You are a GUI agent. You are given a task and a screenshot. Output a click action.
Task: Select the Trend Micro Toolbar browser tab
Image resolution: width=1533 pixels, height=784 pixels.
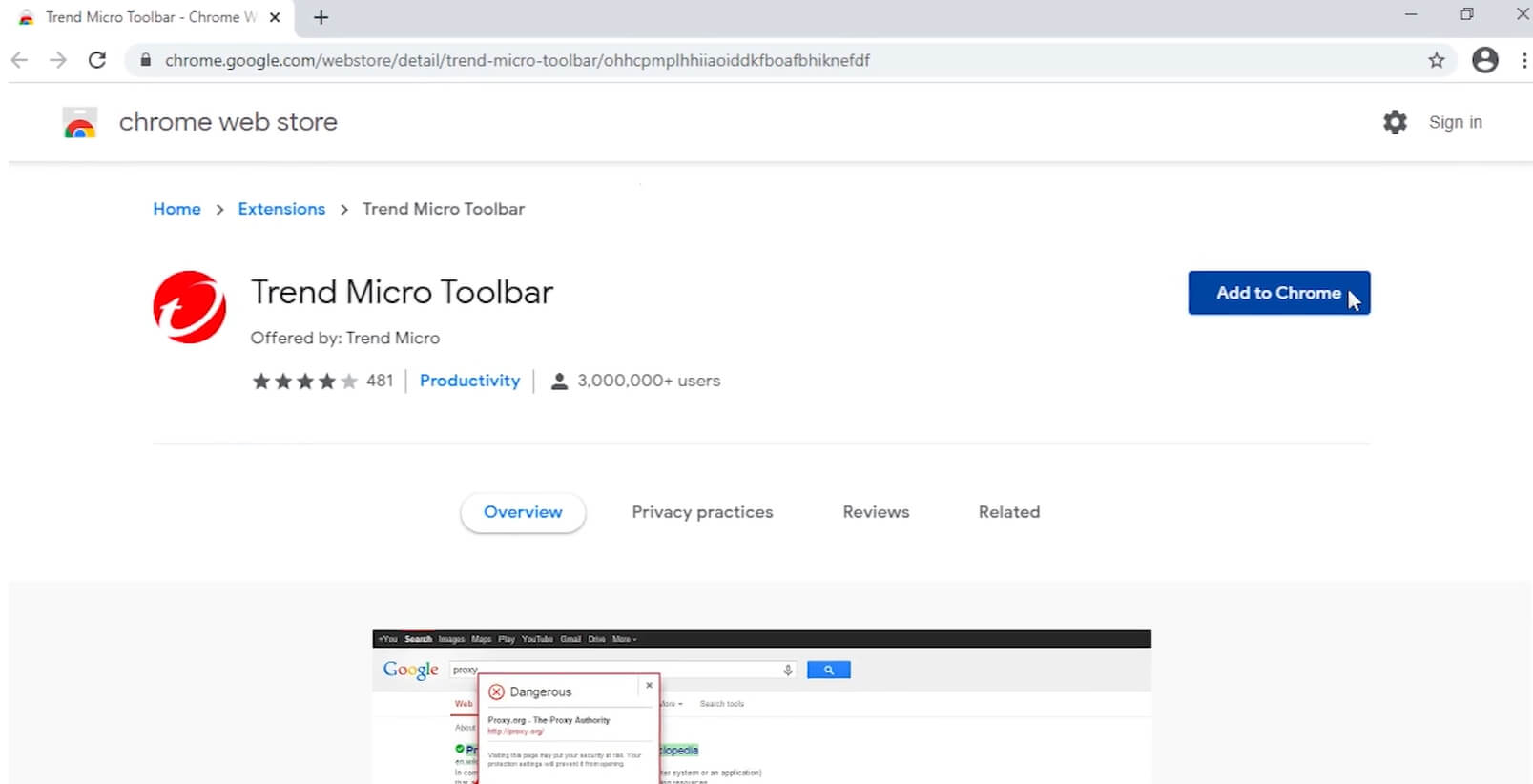[151, 17]
